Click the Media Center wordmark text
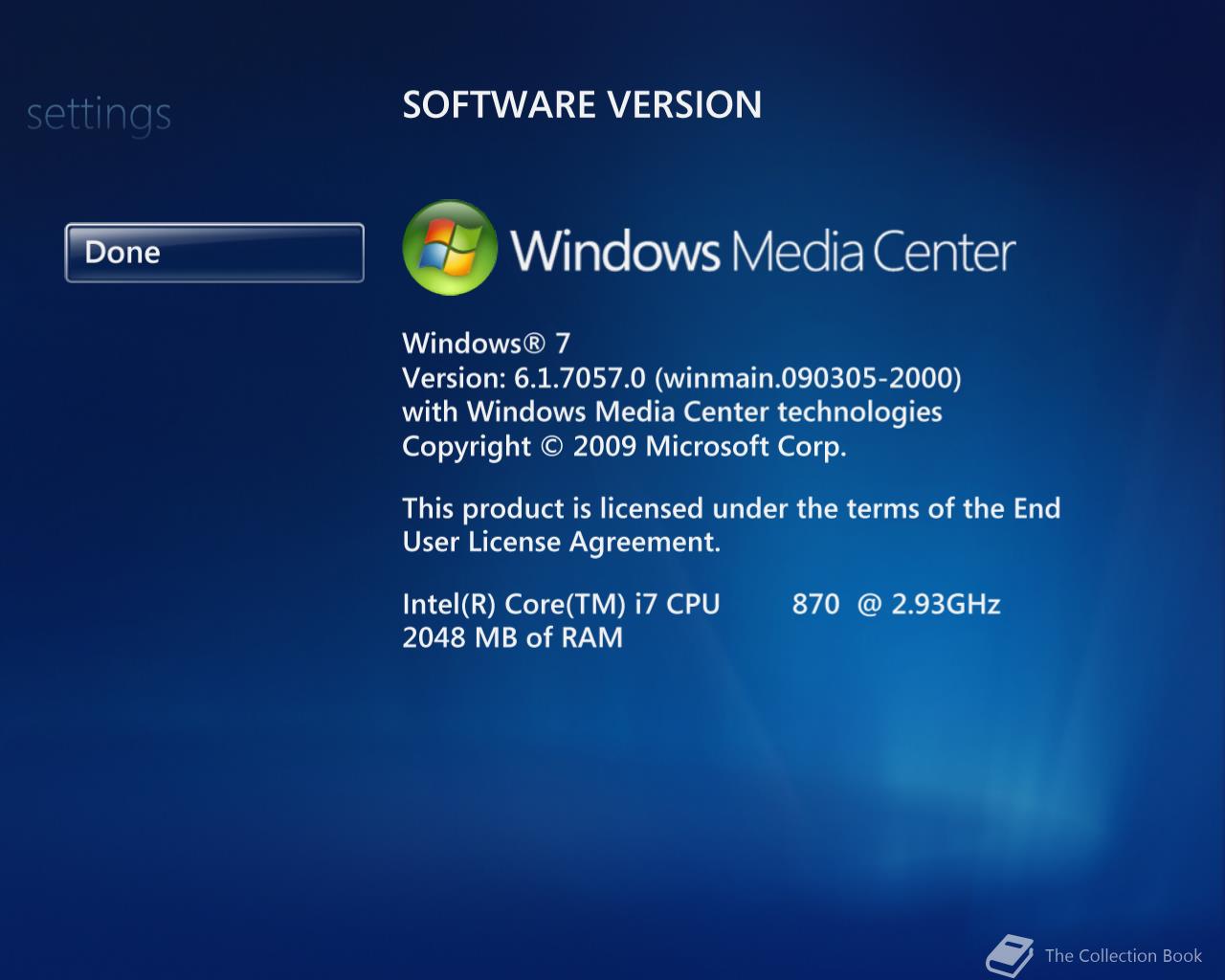 pyautogui.click(x=873, y=250)
